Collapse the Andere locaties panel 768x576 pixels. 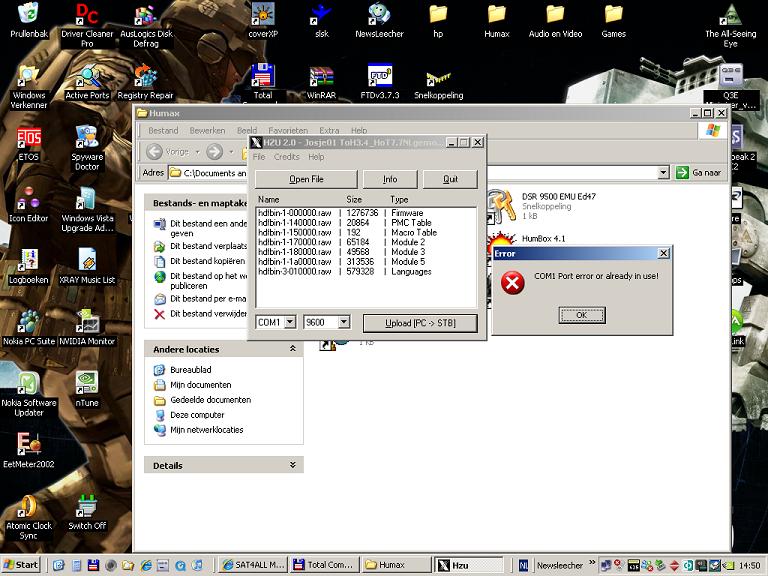293,349
